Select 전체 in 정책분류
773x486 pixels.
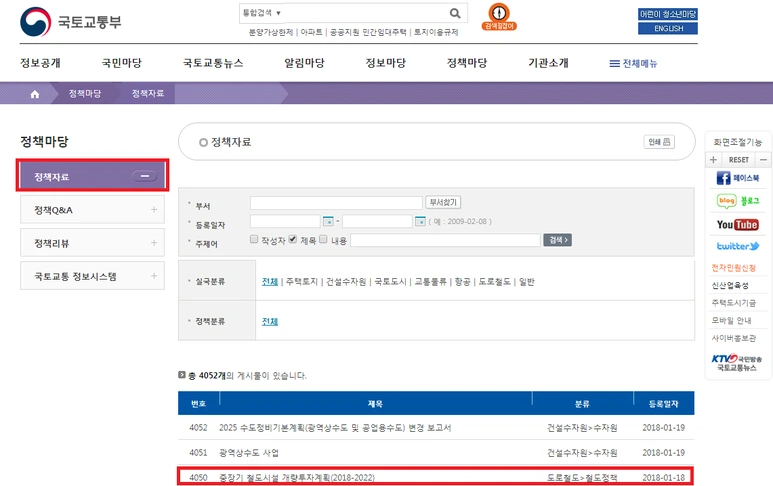(270, 321)
